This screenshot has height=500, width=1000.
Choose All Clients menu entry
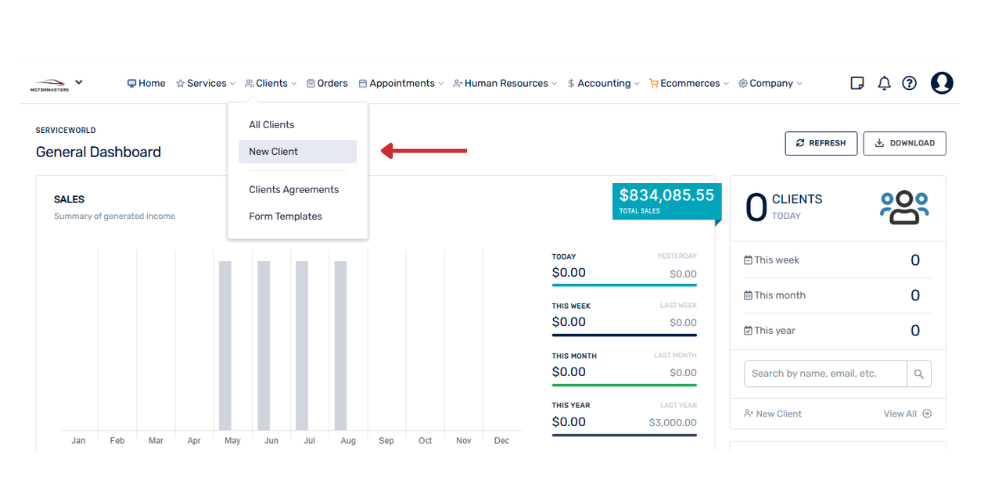[272, 125]
